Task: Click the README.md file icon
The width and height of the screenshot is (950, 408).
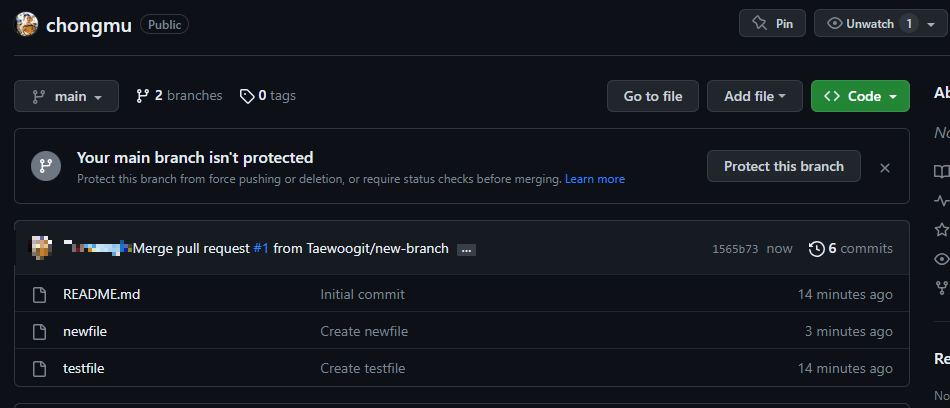Action: (x=39, y=295)
